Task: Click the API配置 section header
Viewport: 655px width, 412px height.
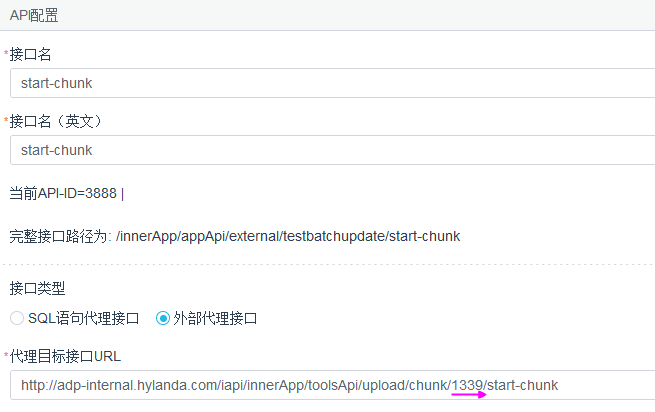Action: pyautogui.click(x=34, y=14)
